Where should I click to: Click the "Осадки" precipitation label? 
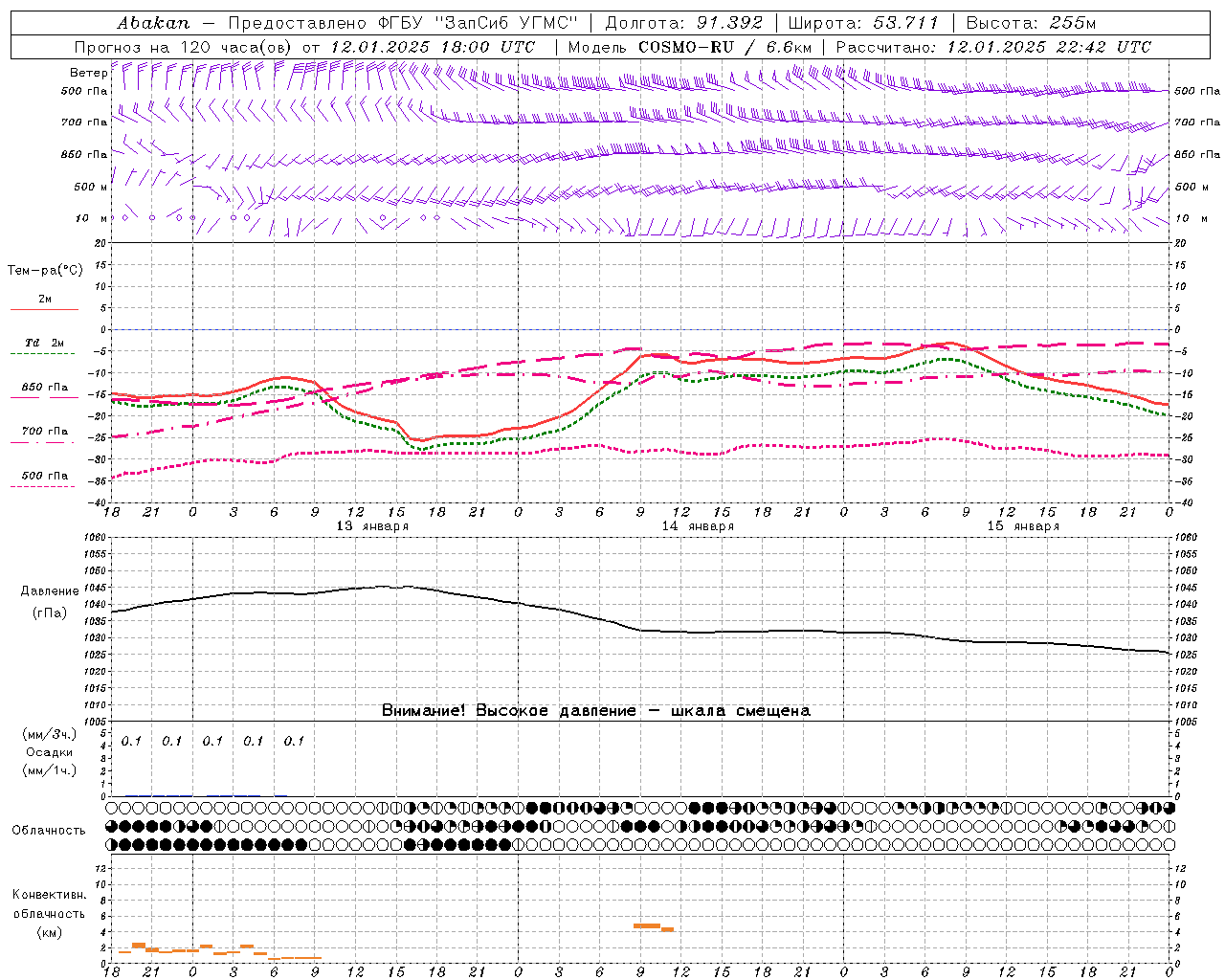[49, 752]
